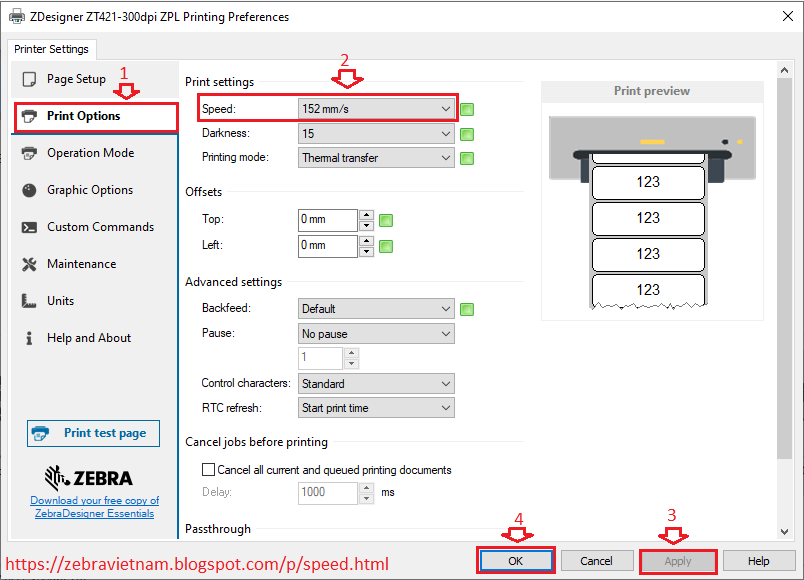
Task: Decrease the Top offset value
Action: click(x=366, y=226)
